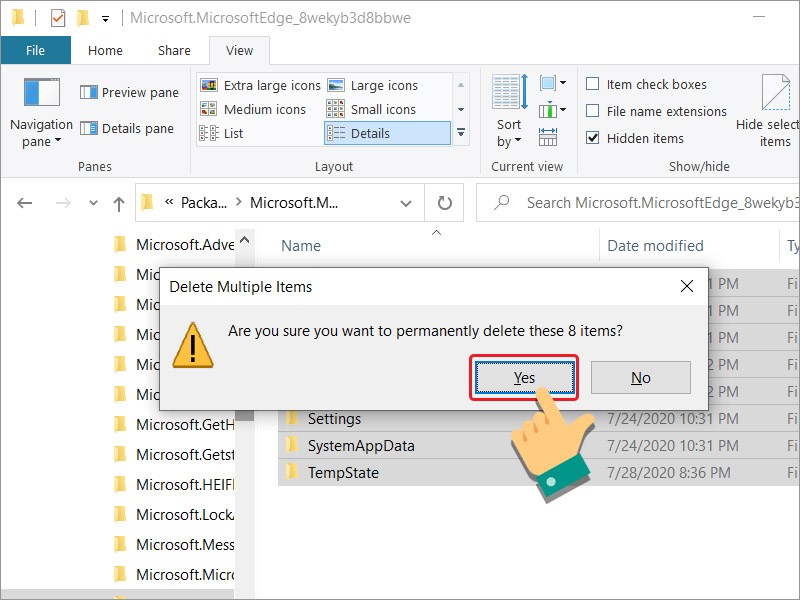Click the folder icon in address bar
The image size is (800, 600).
(x=147, y=203)
